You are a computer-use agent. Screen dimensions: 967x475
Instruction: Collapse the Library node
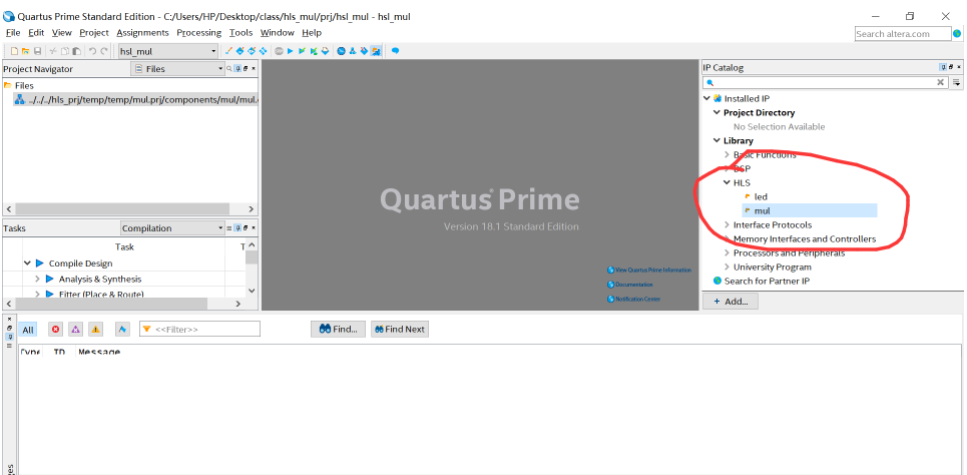(x=717, y=141)
